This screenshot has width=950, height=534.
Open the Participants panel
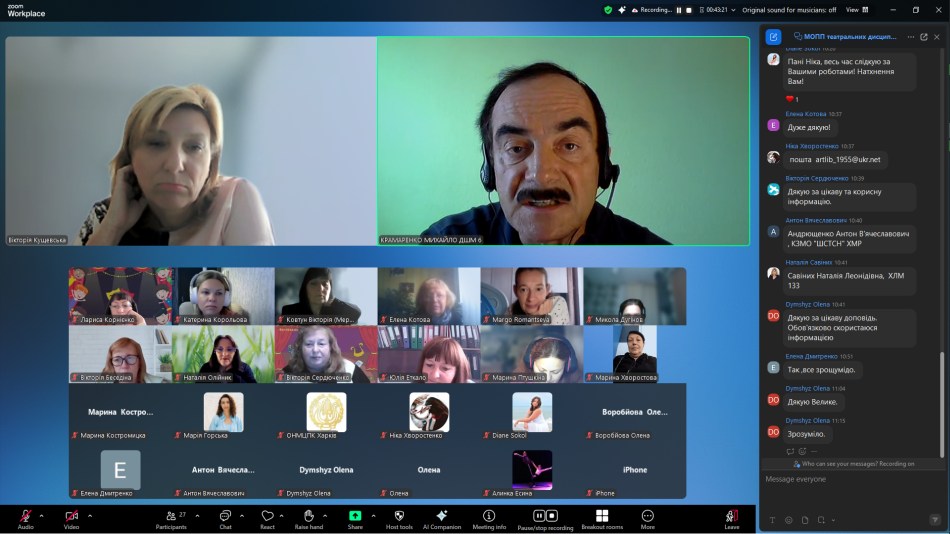point(169,518)
